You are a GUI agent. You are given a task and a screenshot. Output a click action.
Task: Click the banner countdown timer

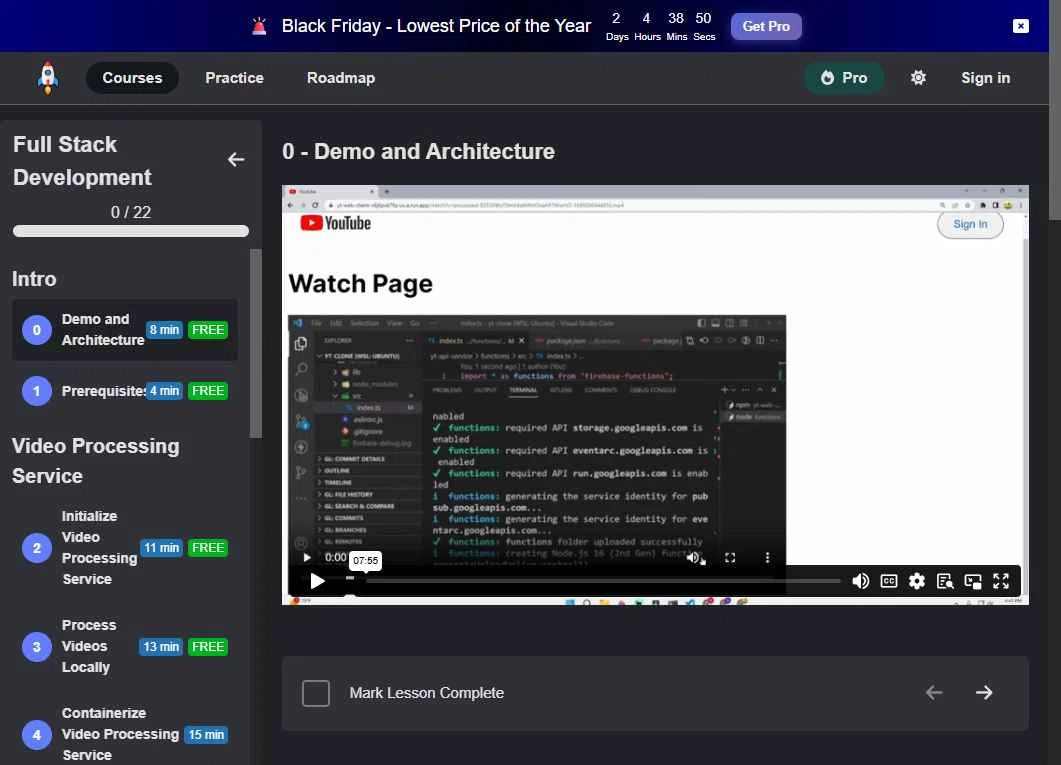660,26
